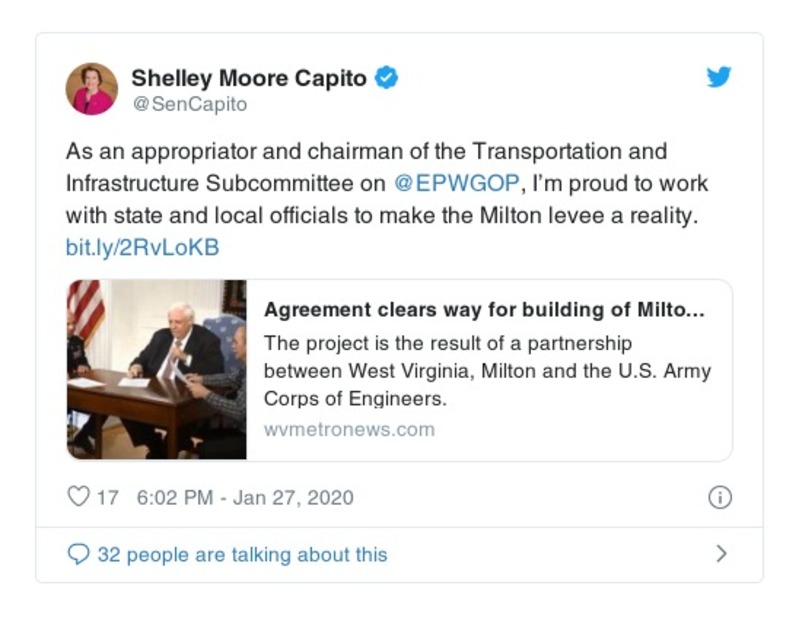Click the blue verified badge
Viewport: 799px width, 630px height.
click(x=386, y=78)
